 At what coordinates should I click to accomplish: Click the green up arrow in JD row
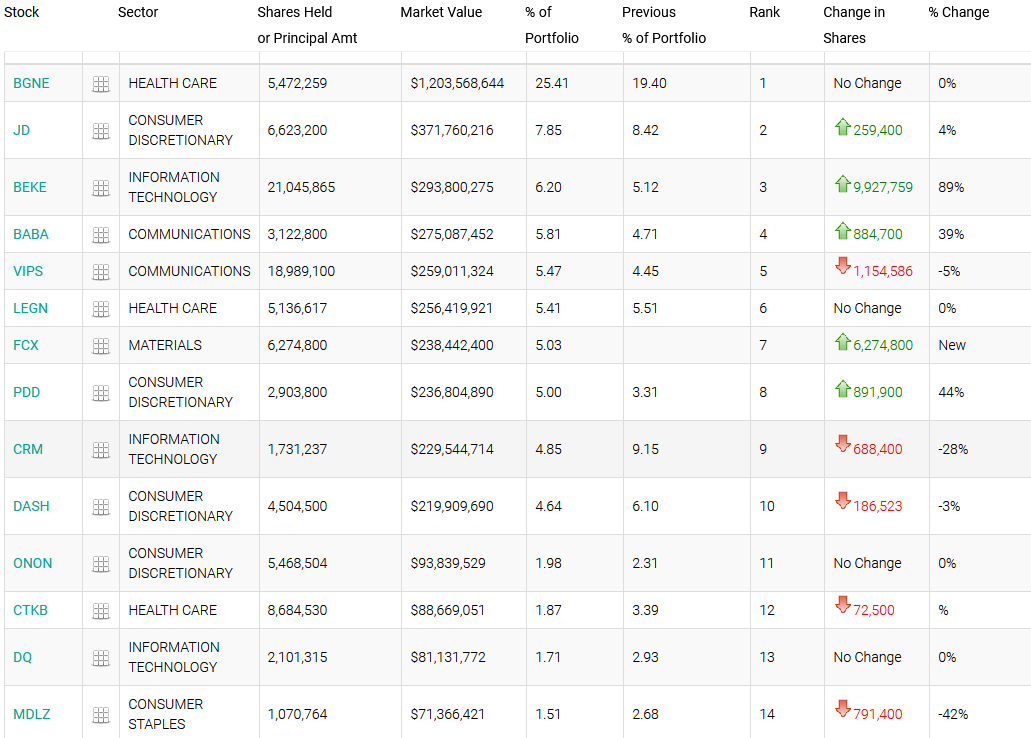[x=843, y=126]
